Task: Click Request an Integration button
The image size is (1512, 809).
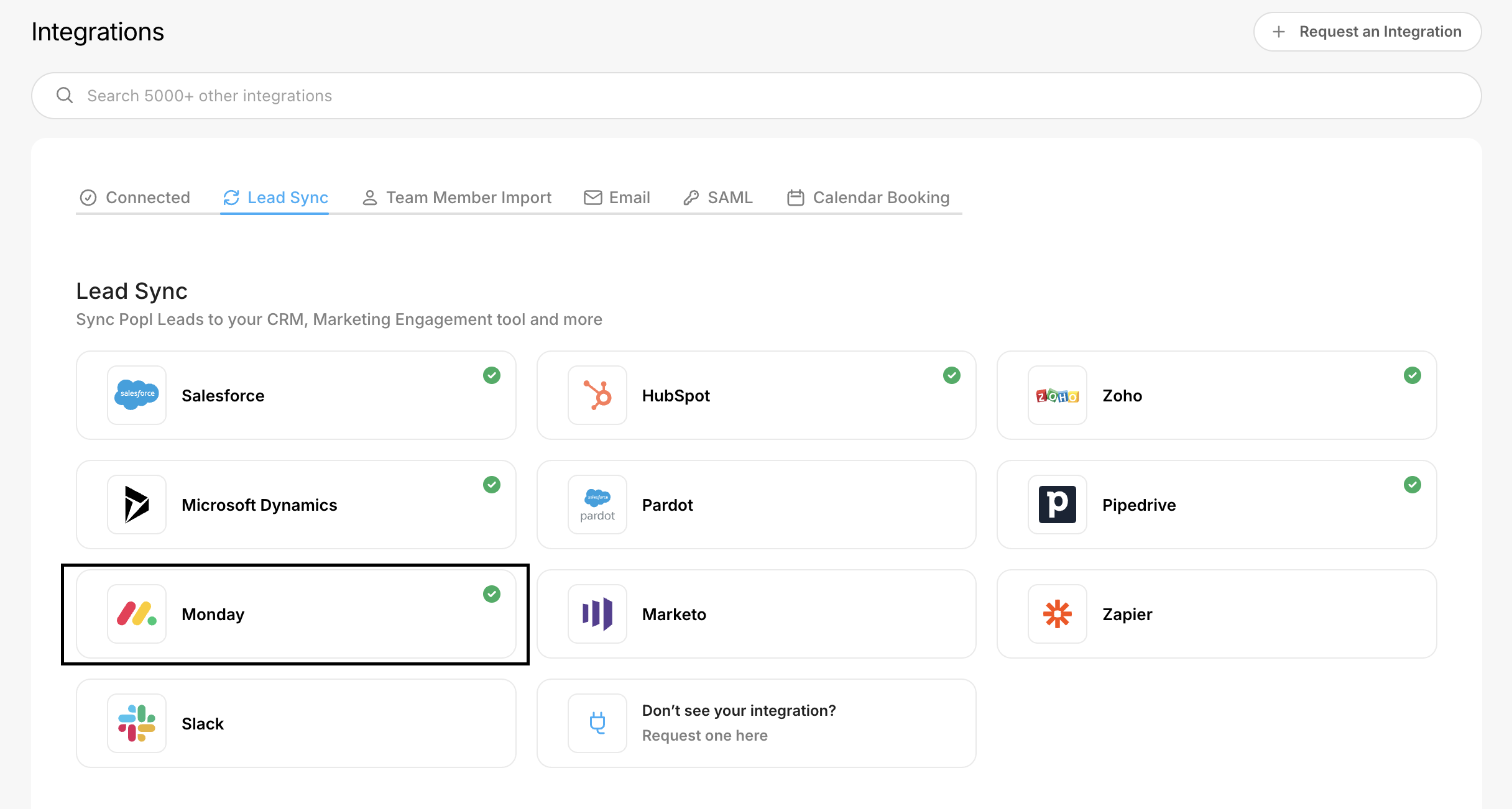Action: tap(1367, 32)
